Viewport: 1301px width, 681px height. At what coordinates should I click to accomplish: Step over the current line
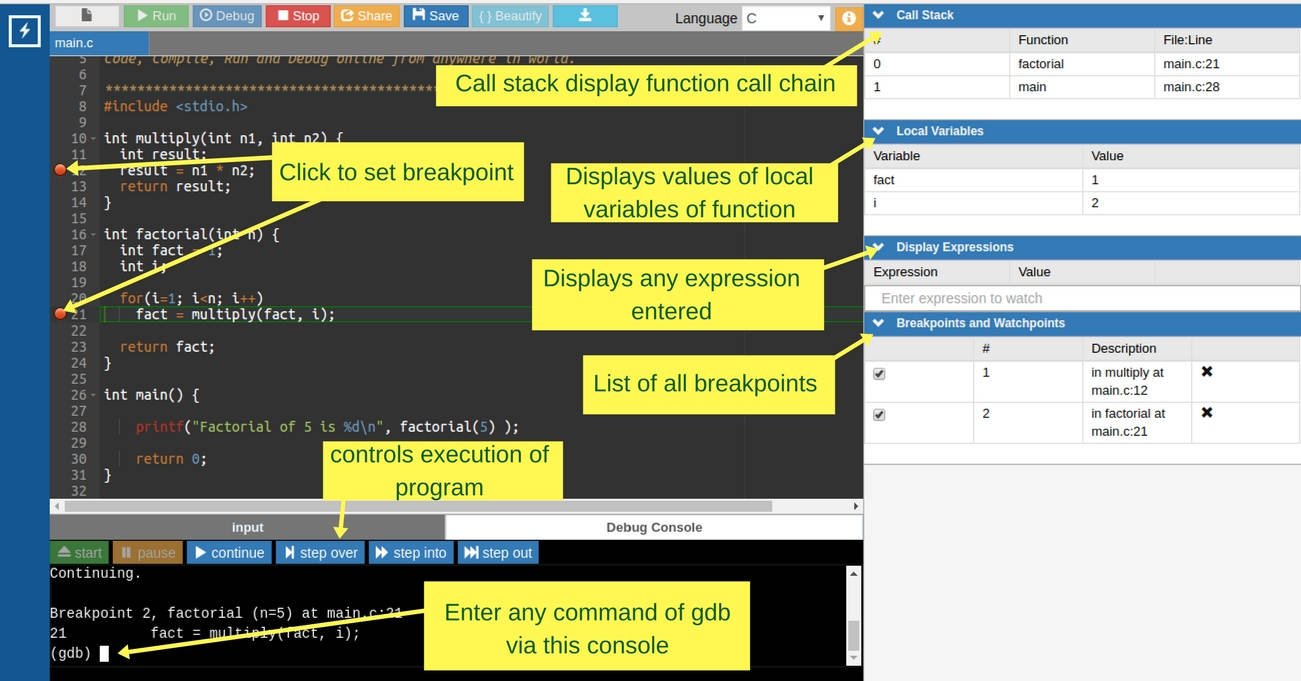click(320, 552)
